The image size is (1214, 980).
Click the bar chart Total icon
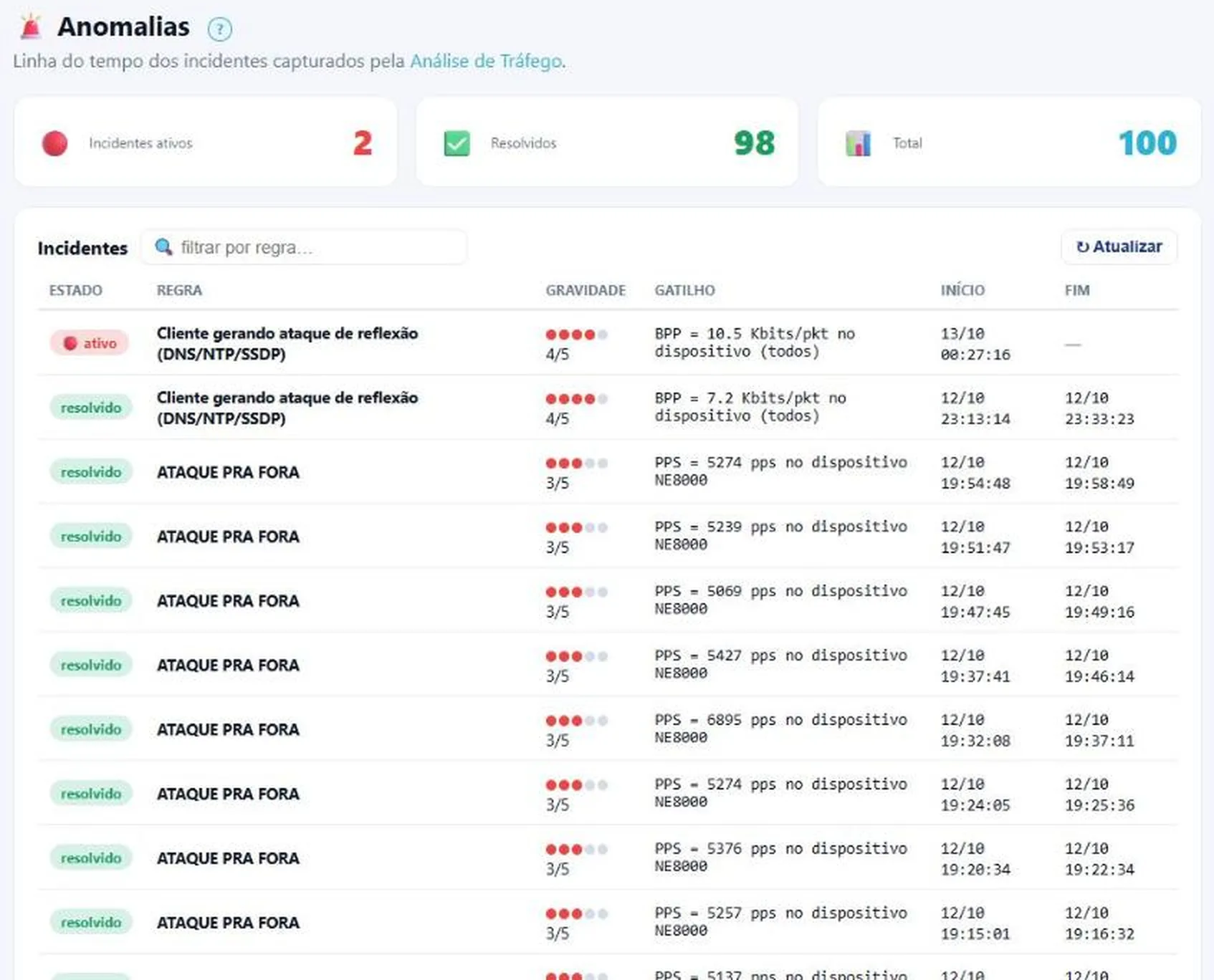click(x=858, y=143)
